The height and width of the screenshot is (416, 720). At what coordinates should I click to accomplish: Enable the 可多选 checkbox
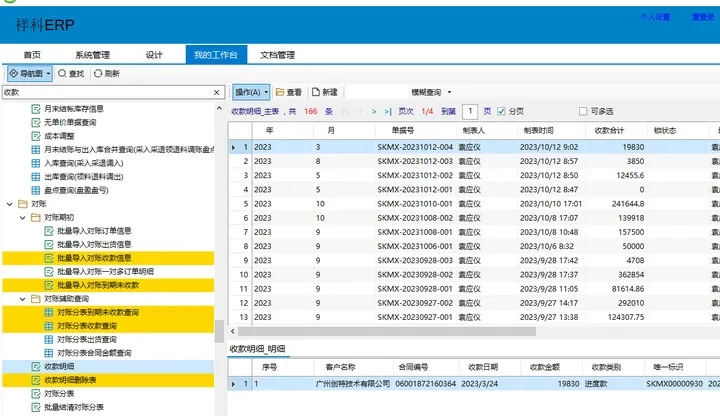coord(584,111)
